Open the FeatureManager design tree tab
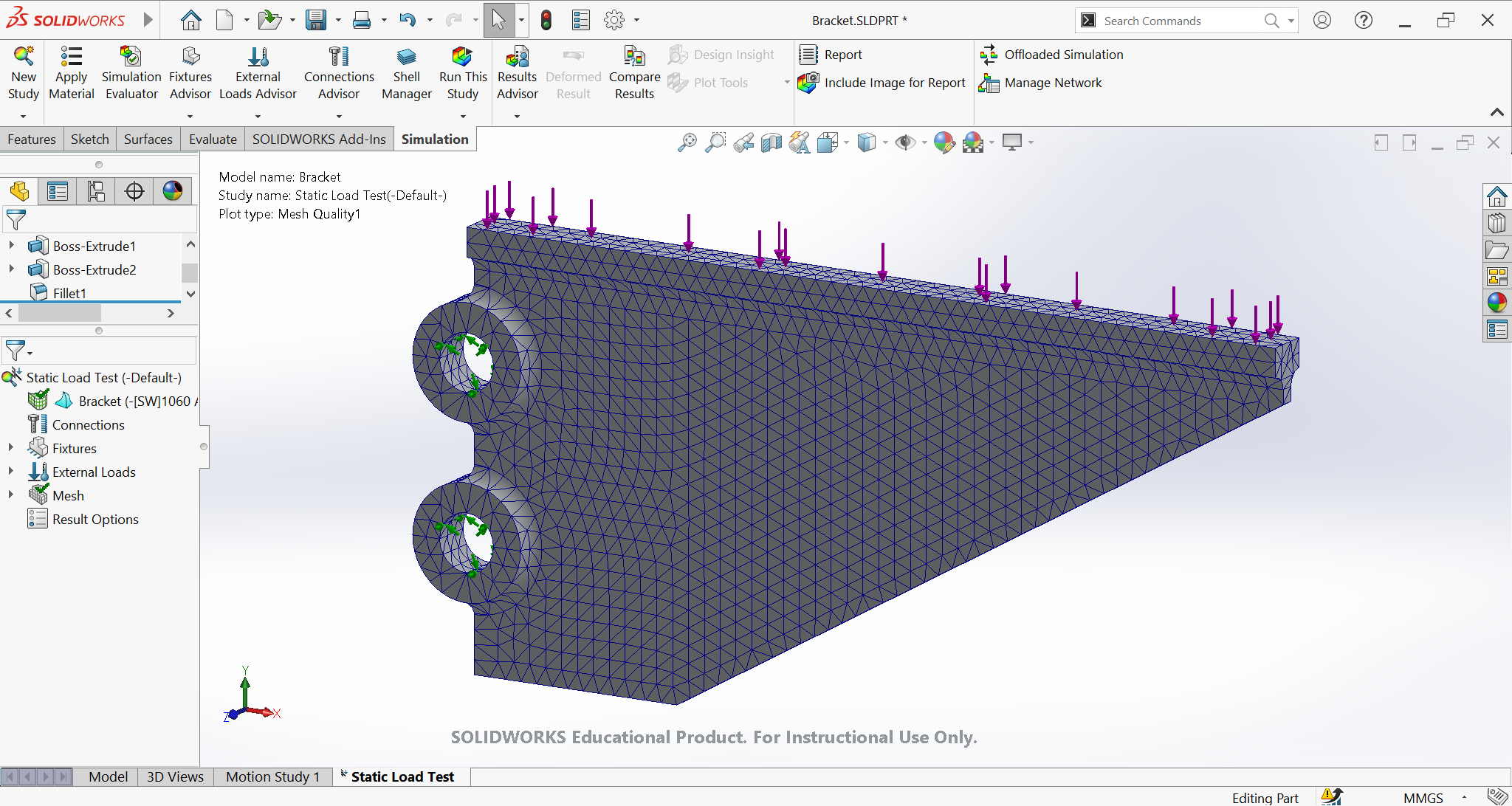The height and width of the screenshot is (806, 1512). [20, 191]
